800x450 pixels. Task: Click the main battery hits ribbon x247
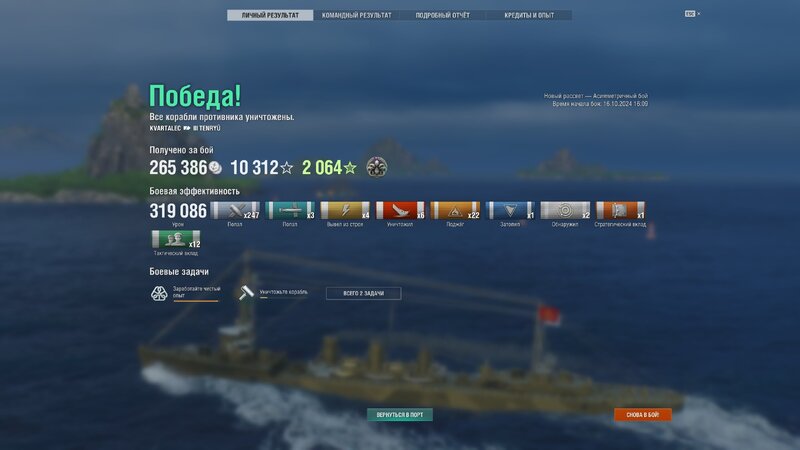coord(235,210)
